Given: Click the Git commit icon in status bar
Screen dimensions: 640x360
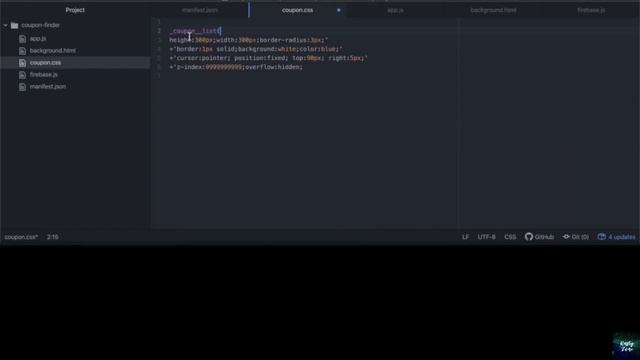Looking at the screenshot, I should coord(566,237).
